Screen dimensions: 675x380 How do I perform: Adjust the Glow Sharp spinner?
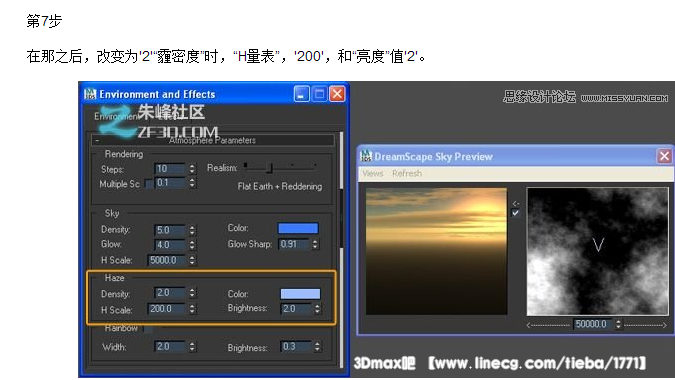click(315, 244)
